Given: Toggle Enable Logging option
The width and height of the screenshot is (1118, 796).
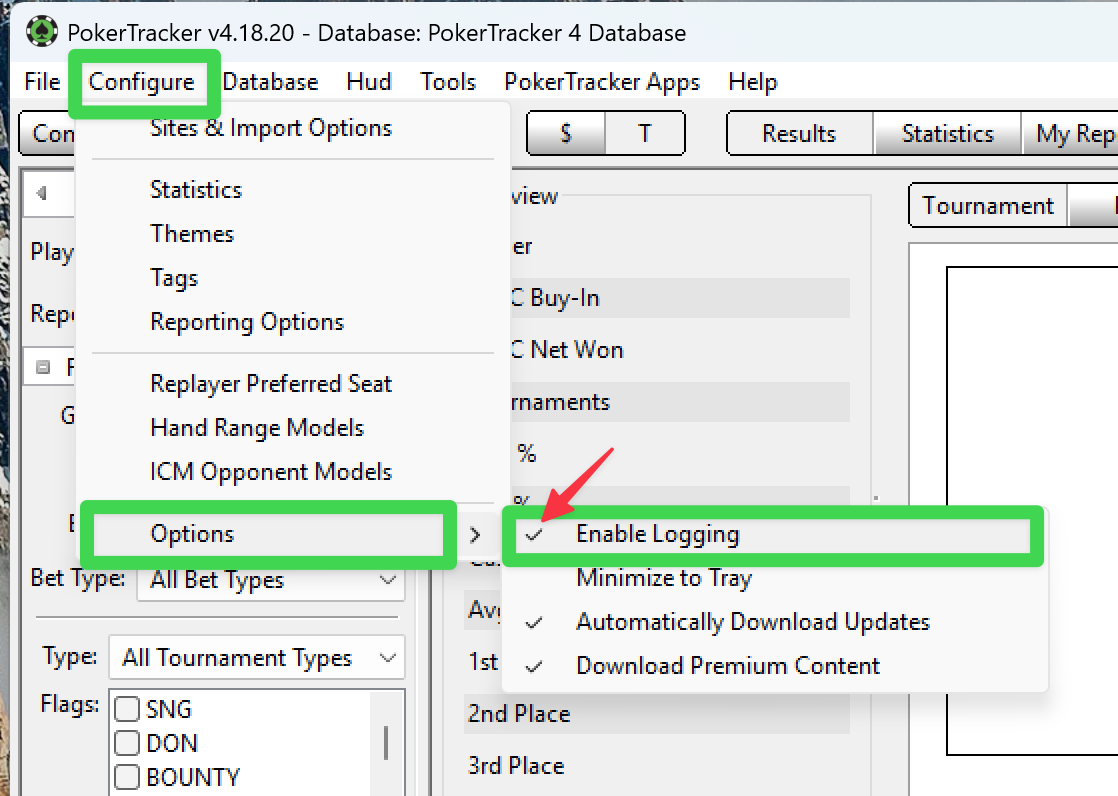Looking at the screenshot, I should click(773, 534).
